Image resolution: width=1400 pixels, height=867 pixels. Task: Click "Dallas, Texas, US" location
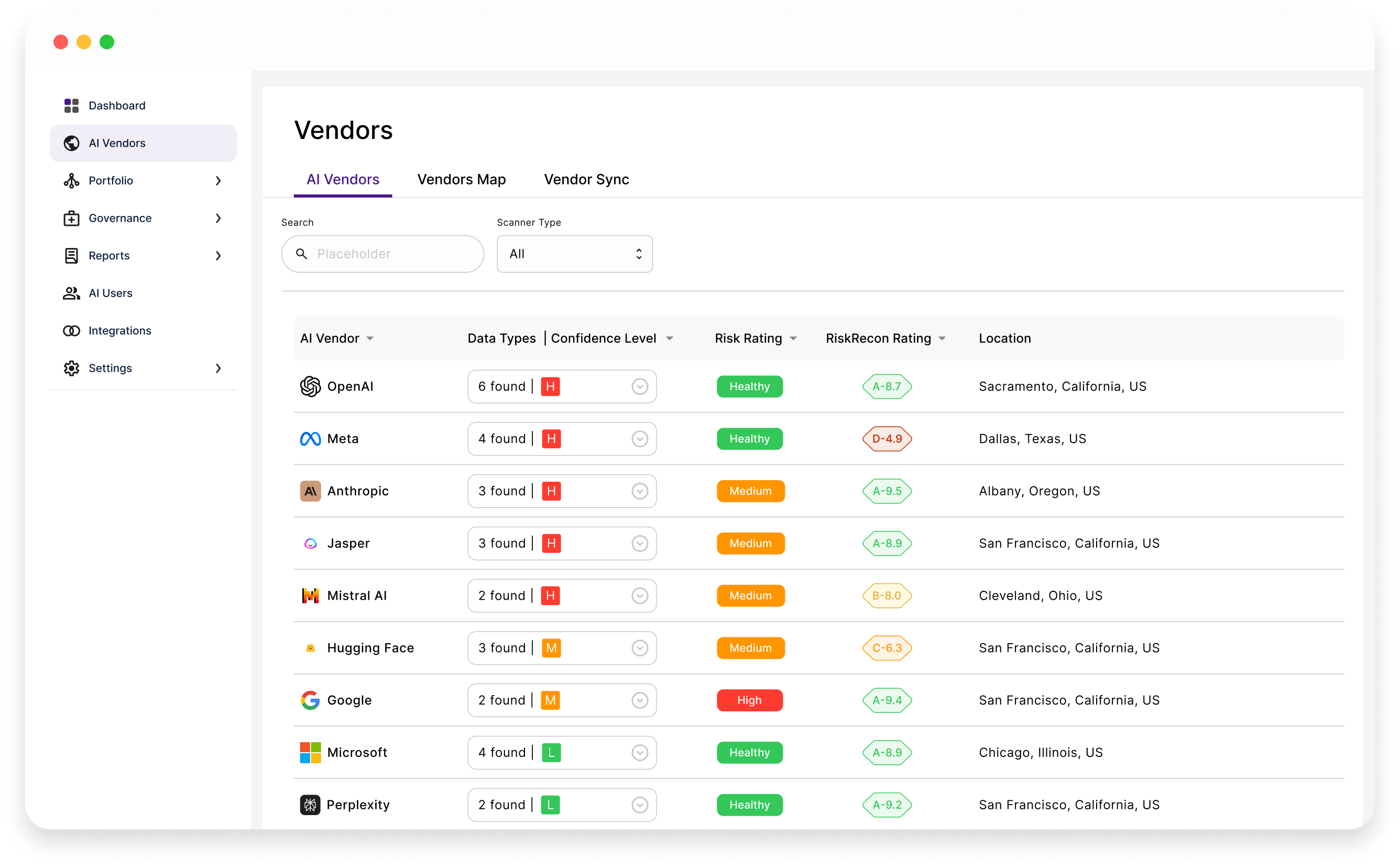[1032, 439]
